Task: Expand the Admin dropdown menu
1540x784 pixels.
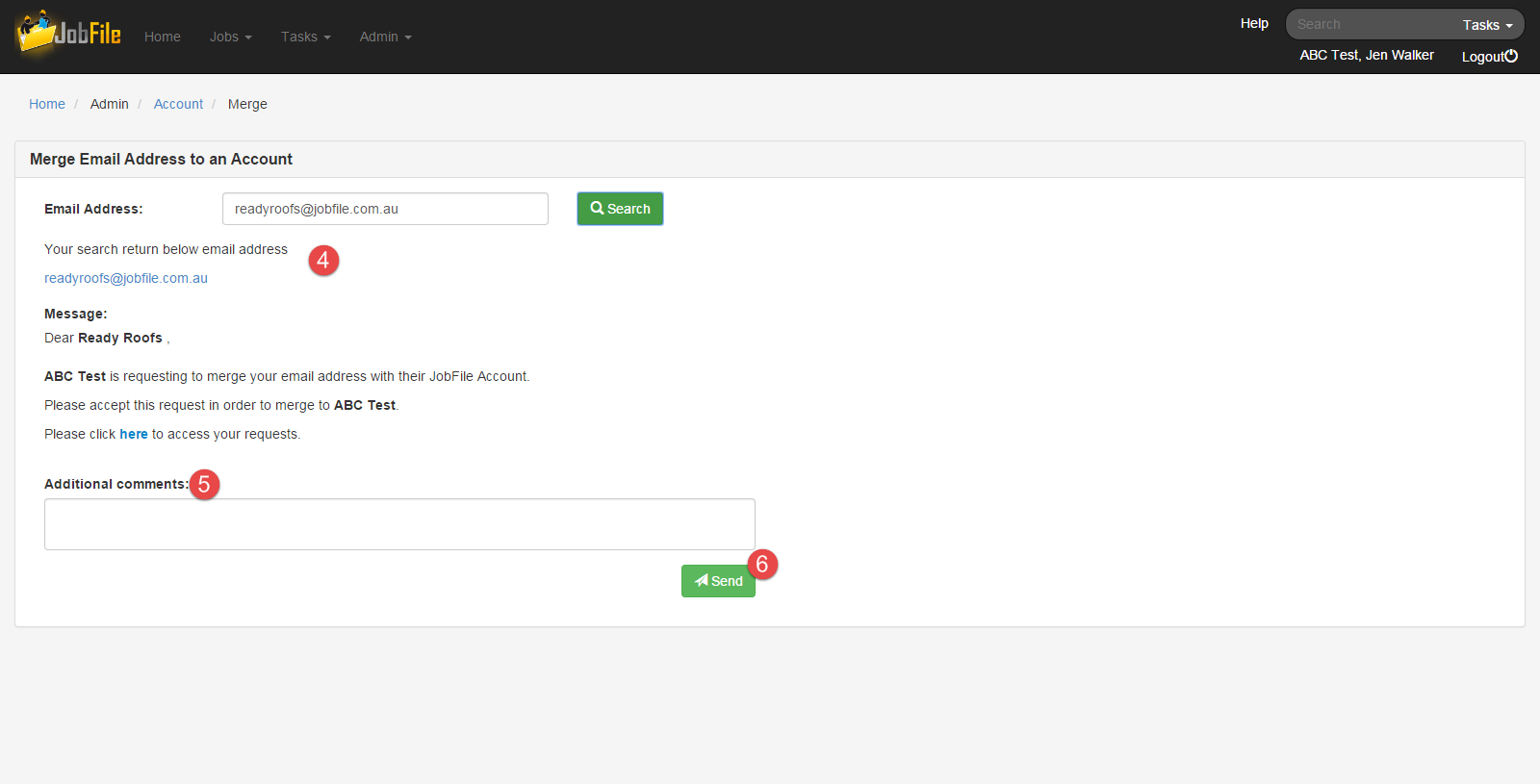Action: coord(386,37)
